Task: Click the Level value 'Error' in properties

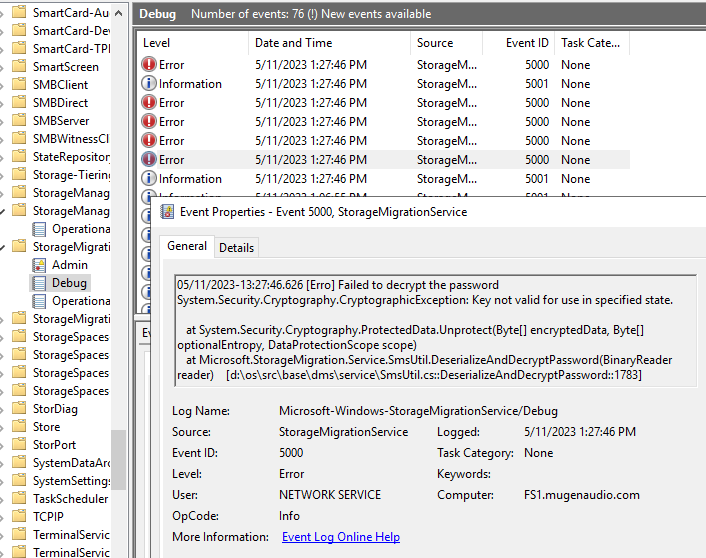Action: pyautogui.click(x=291, y=474)
